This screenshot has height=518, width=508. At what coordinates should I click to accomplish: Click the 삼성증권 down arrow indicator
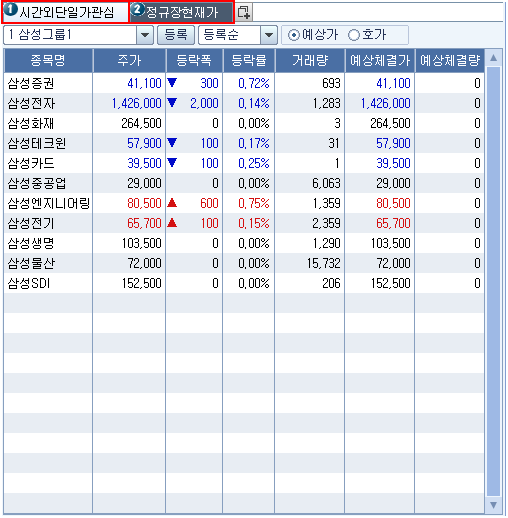click(x=172, y=82)
